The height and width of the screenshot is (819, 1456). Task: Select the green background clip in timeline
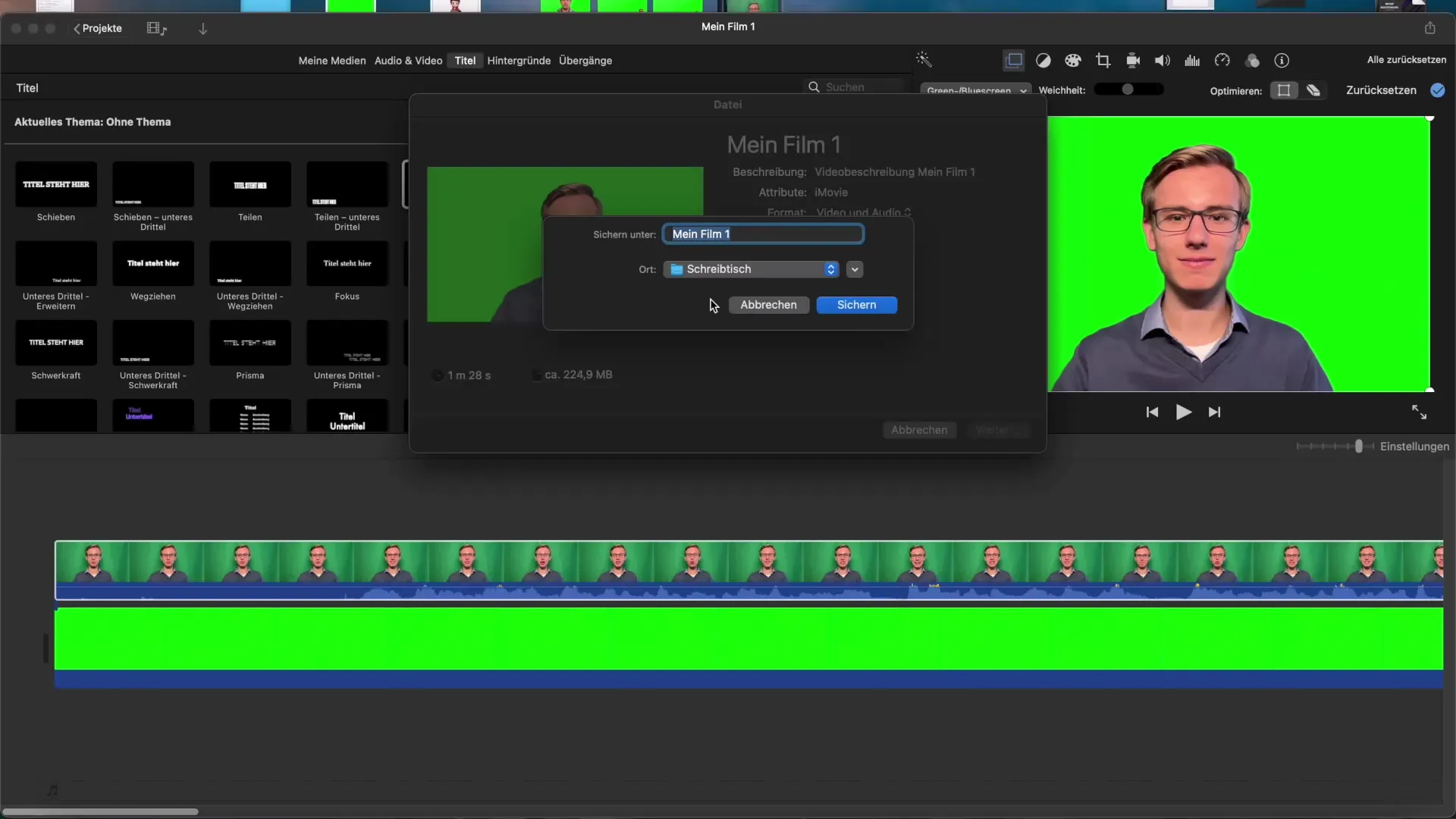pyautogui.click(x=748, y=648)
